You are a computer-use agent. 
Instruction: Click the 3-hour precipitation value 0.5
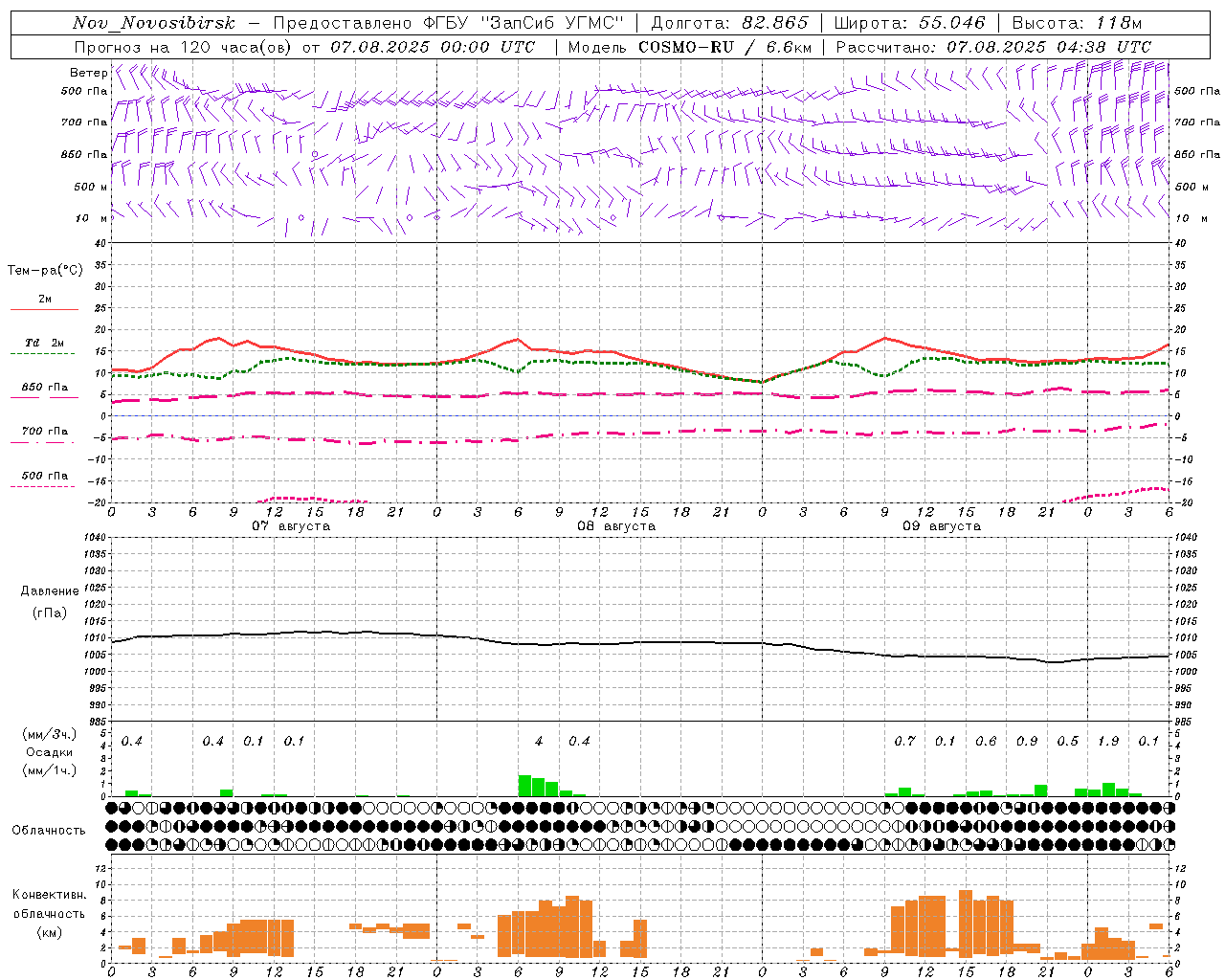pos(1067,742)
